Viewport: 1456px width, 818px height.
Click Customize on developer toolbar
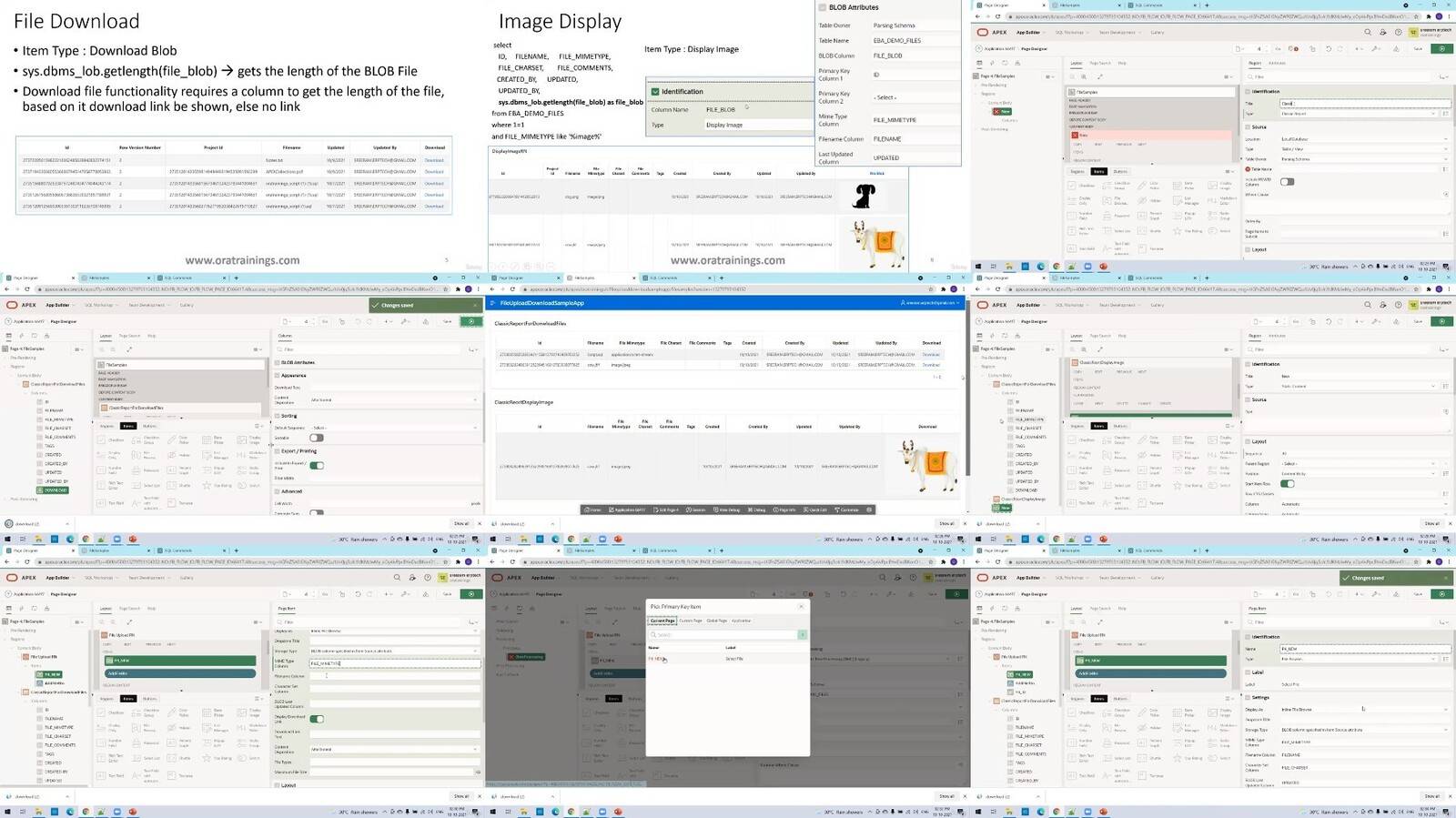pyautogui.click(x=847, y=510)
